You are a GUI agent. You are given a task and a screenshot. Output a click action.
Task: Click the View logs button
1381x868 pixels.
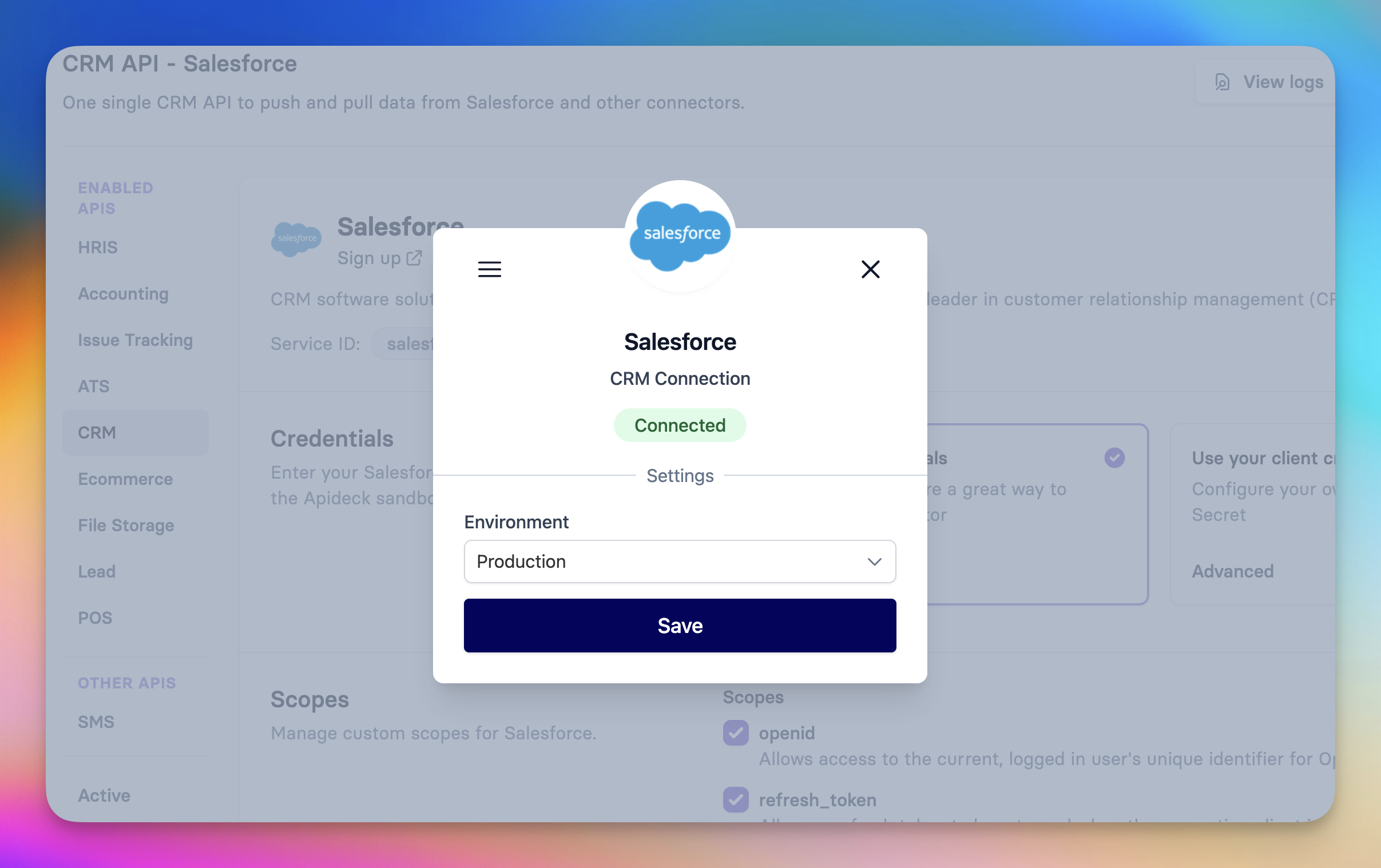(x=1283, y=82)
